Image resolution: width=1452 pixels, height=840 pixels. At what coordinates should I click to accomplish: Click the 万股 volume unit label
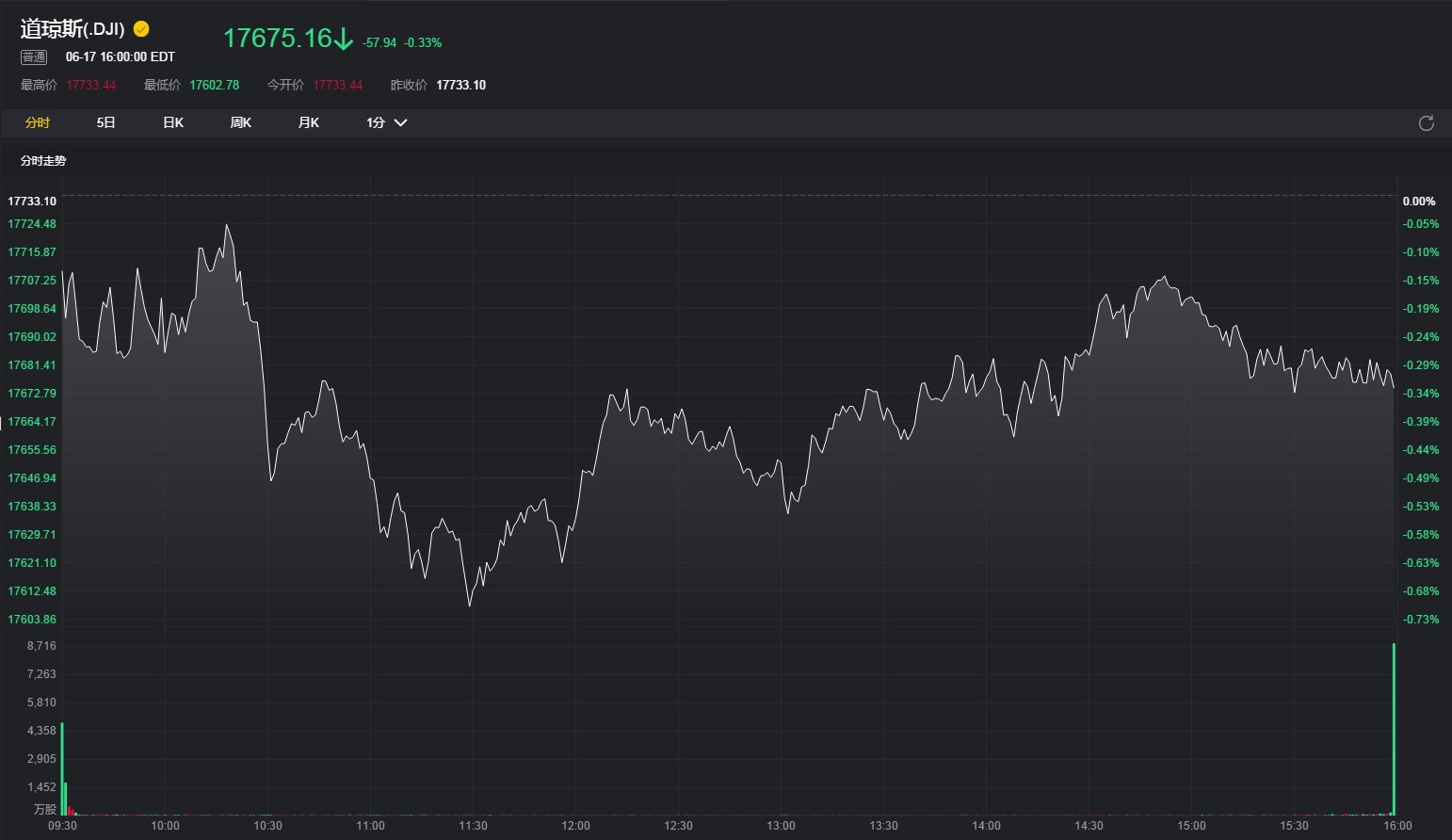pos(45,809)
